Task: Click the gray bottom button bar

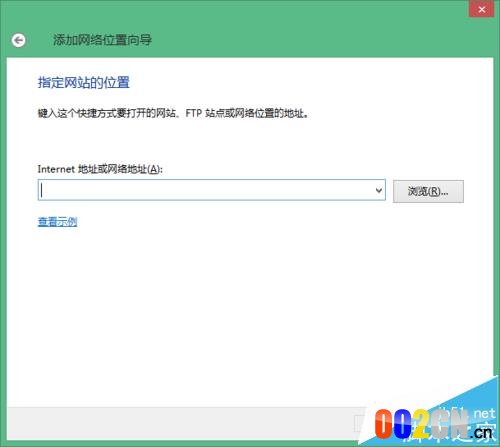Action: (187, 423)
